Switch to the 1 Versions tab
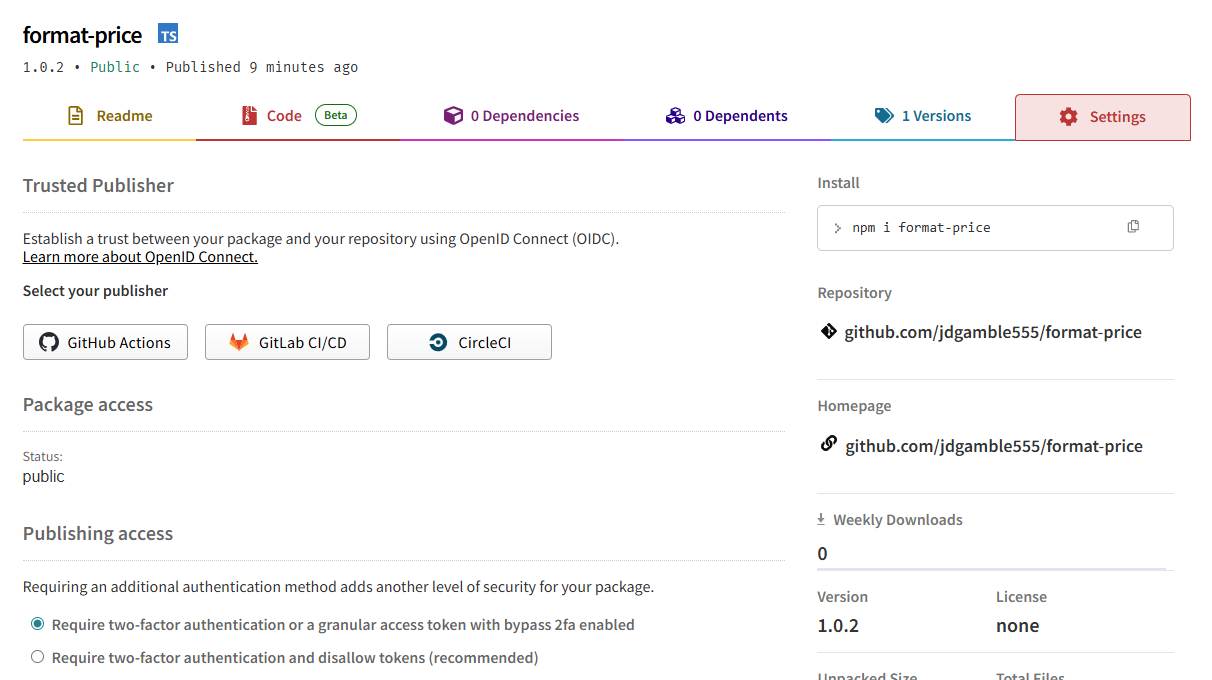1212x680 pixels. pos(922,116)
